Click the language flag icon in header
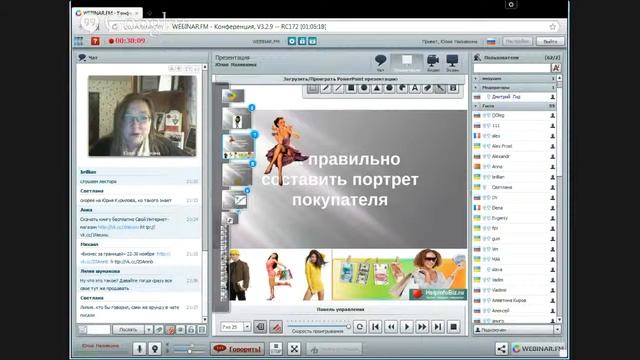Screen dimensions: 640x360 click(x=491, y=41)
